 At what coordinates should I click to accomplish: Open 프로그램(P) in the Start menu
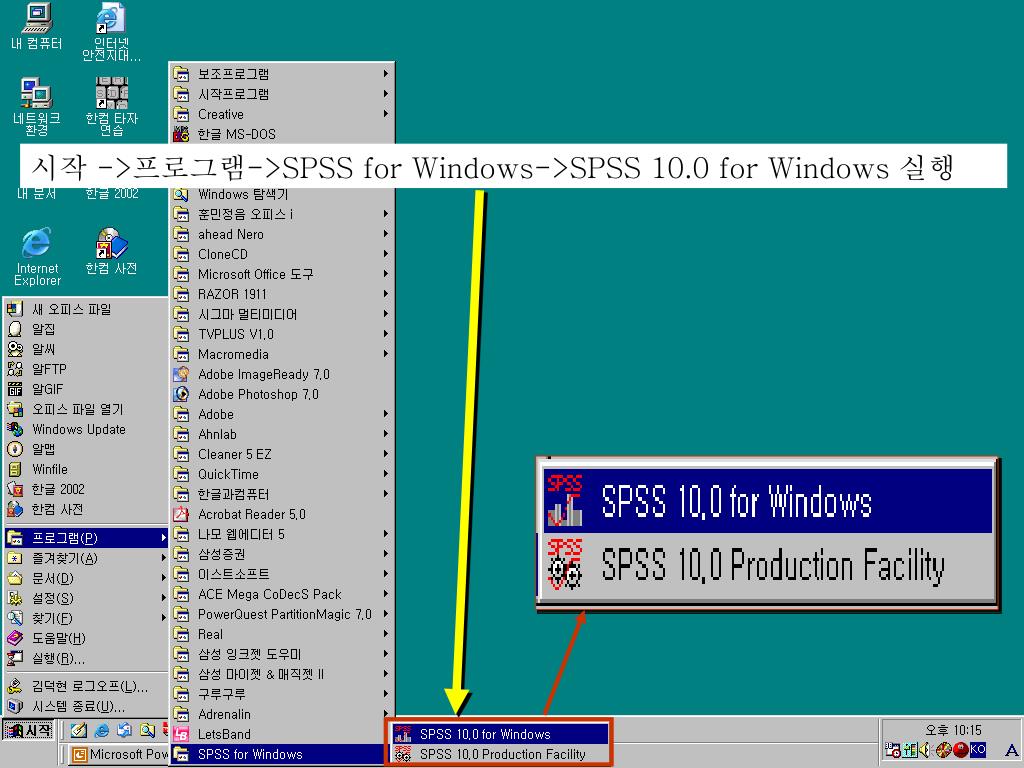[x=85, y=538]
